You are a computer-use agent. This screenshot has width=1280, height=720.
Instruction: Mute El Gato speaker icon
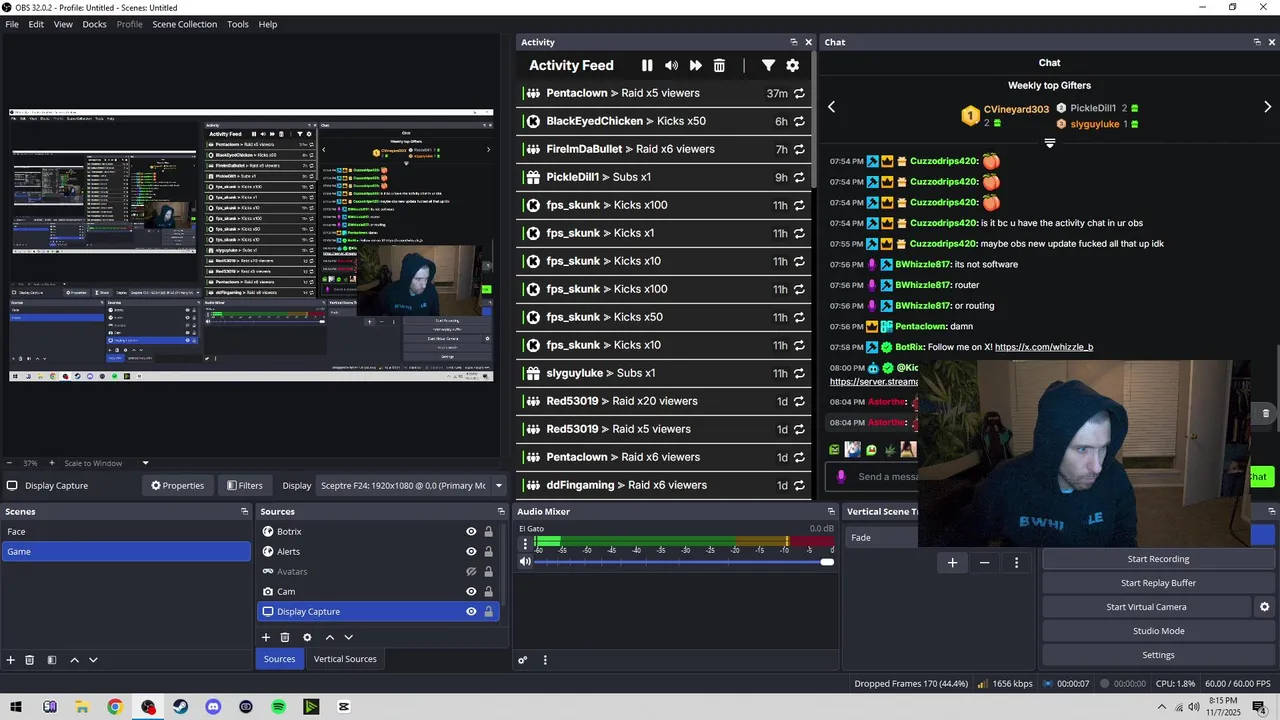point(525,562)
